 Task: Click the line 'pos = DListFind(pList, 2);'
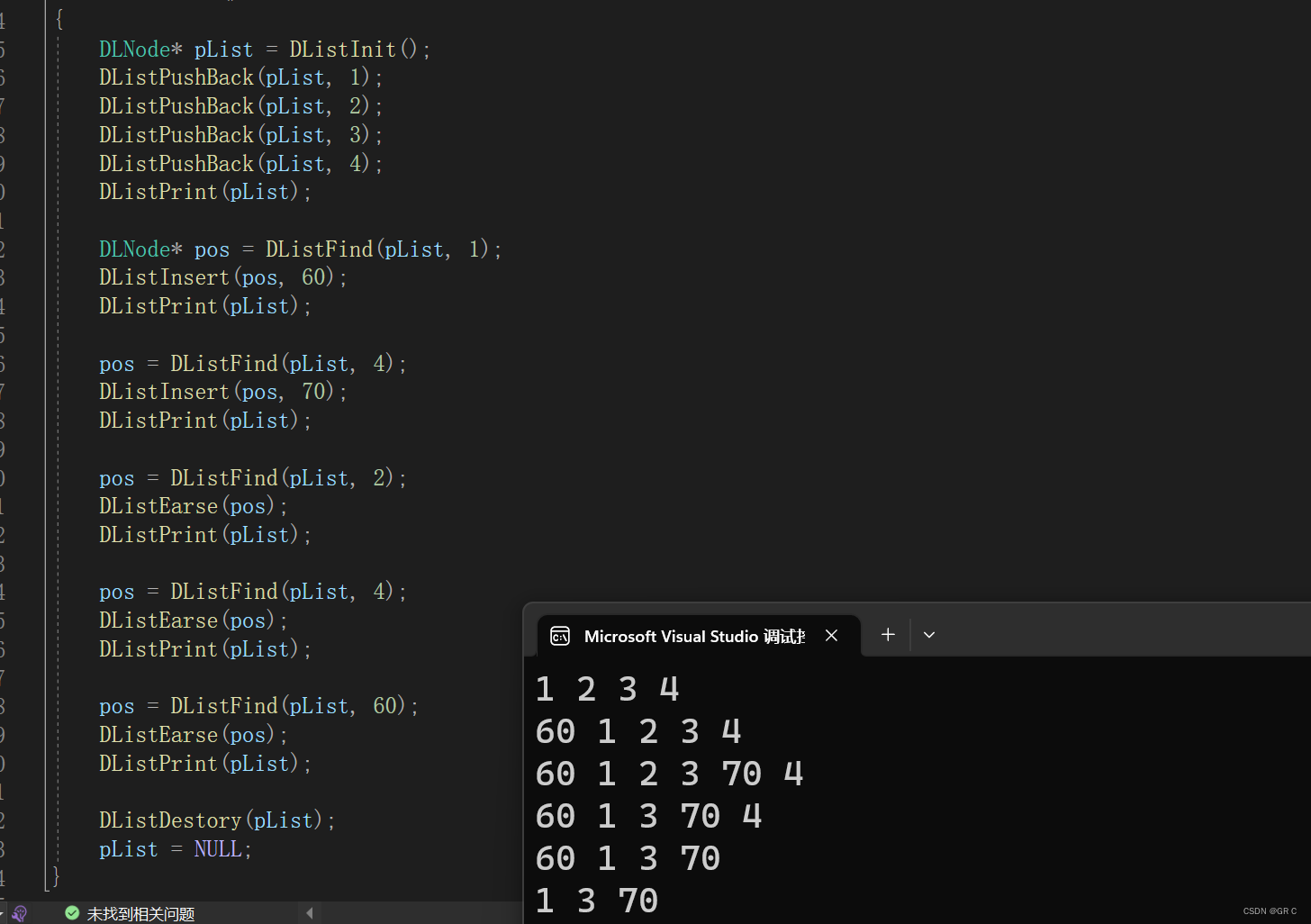(253, 478)
